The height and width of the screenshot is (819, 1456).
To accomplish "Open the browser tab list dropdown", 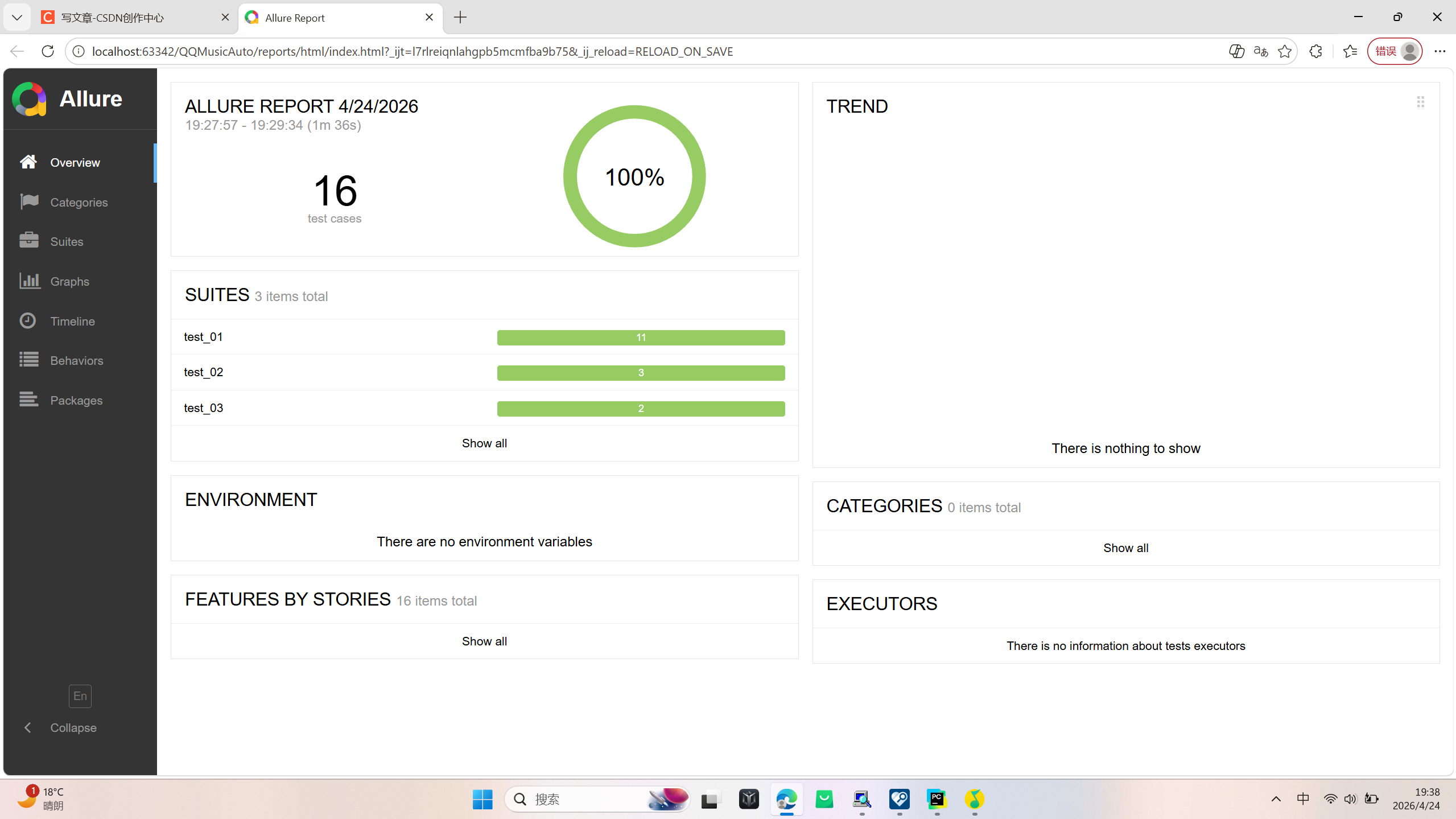I will [x=17, y=17].
